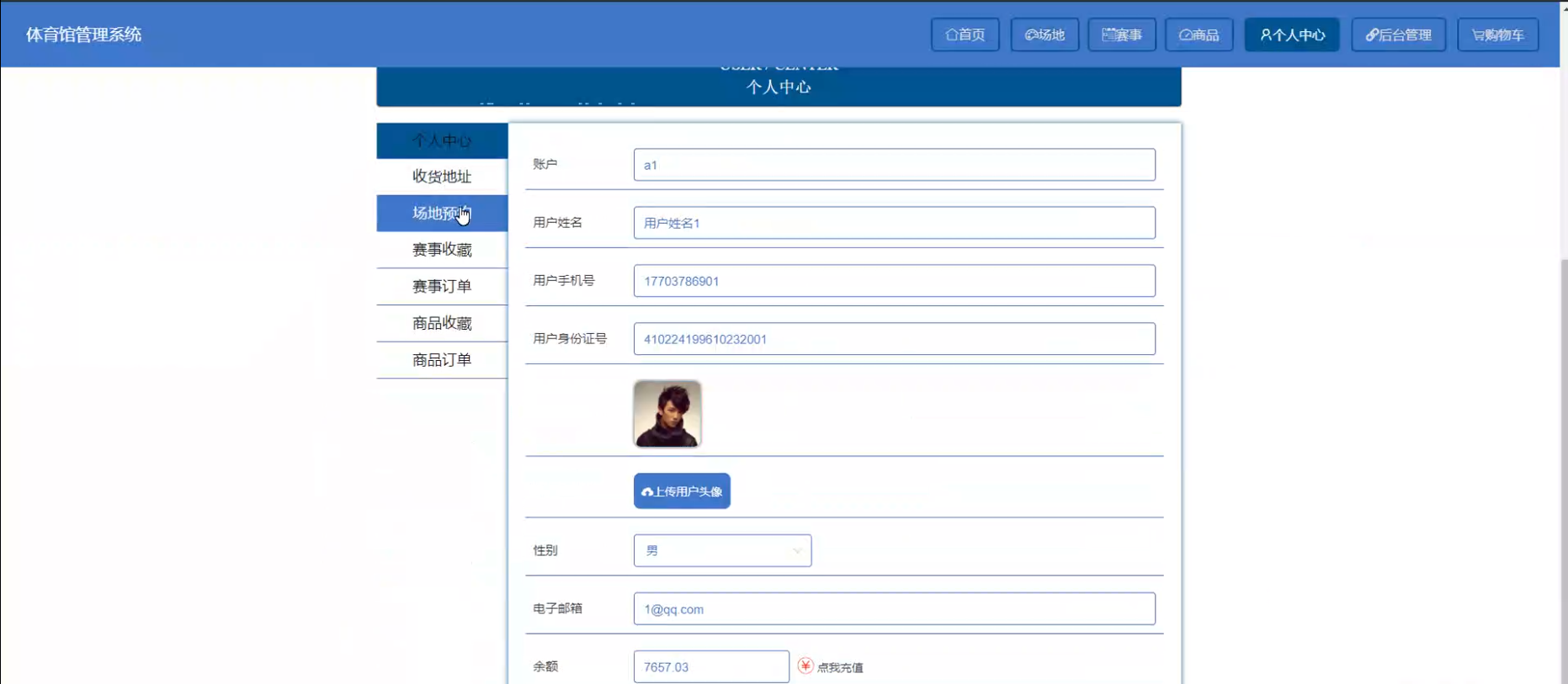1568x684 pixels.
Task: Click the 体育馆管理系统 site title
Action: (x=83, y=34)
